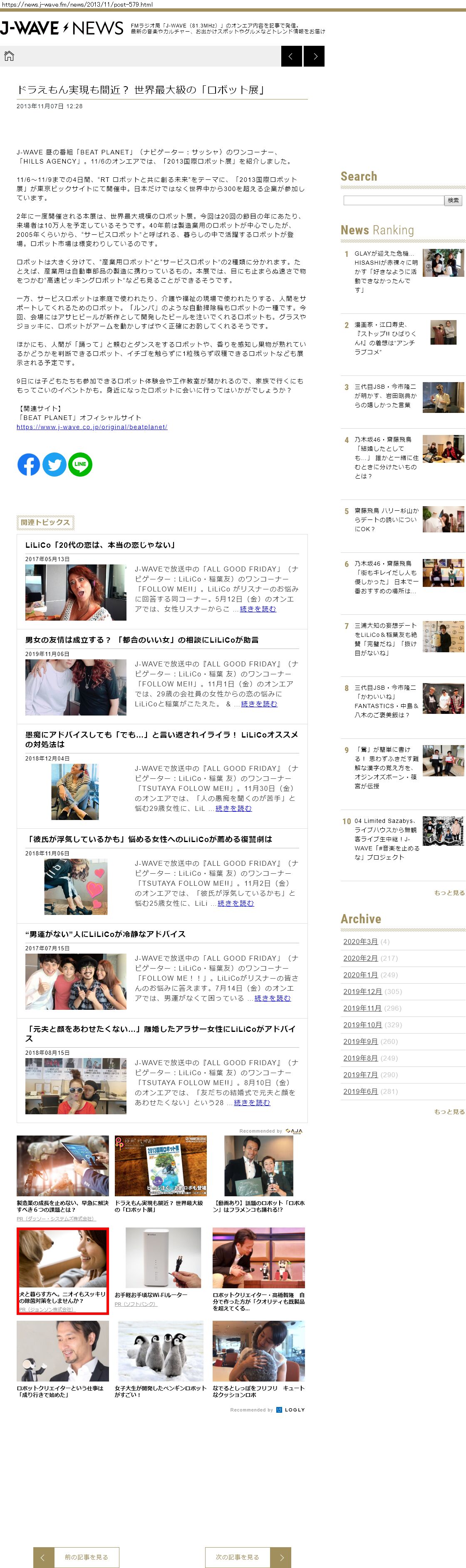The image size is (466, 1568).
Task: Expand News Ranking with もっと見る
Action: 449,893
